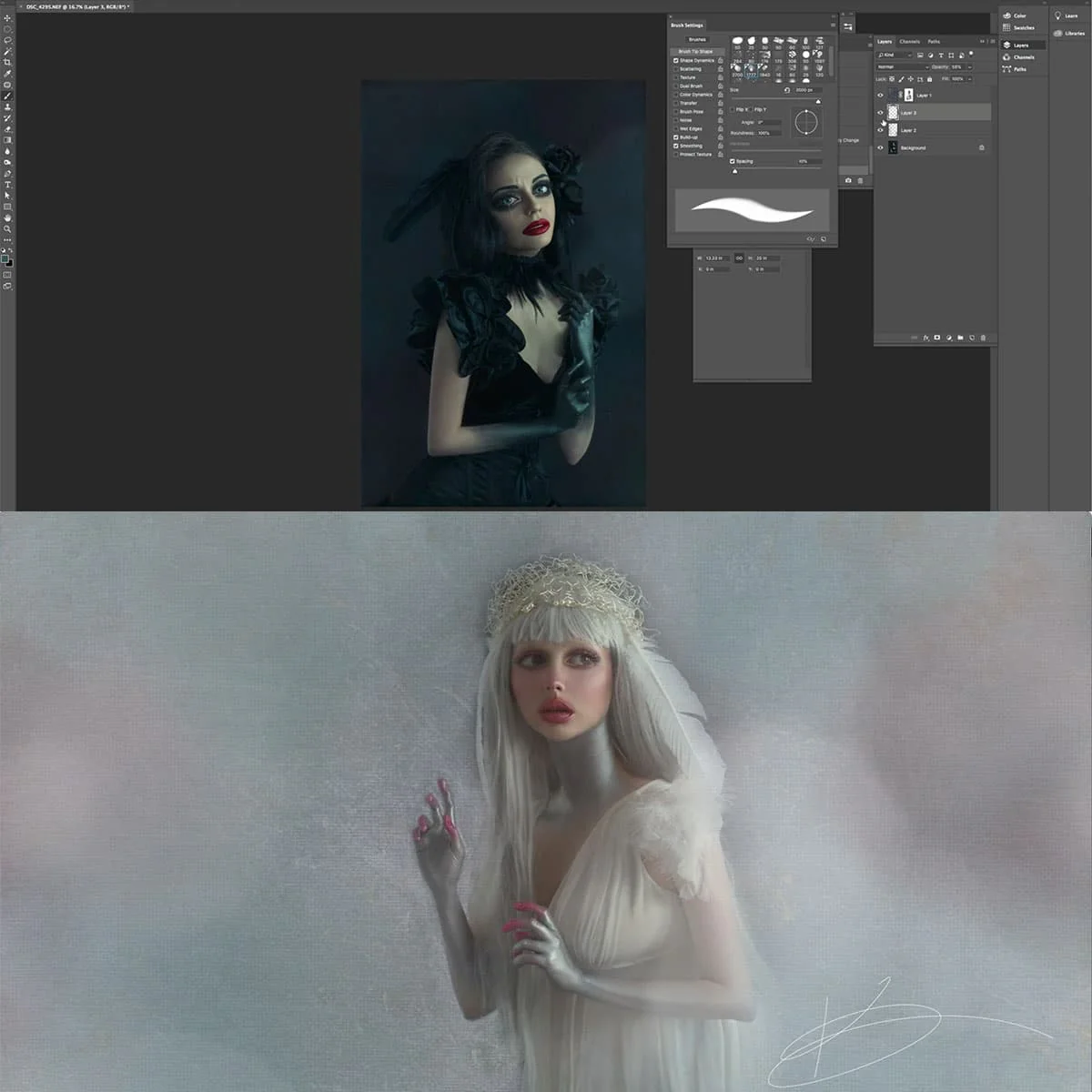The image size is (1092, 1092).
Task: Open the Opacity dropdown in the Layers panel
Action: click(x=970, y=67)
